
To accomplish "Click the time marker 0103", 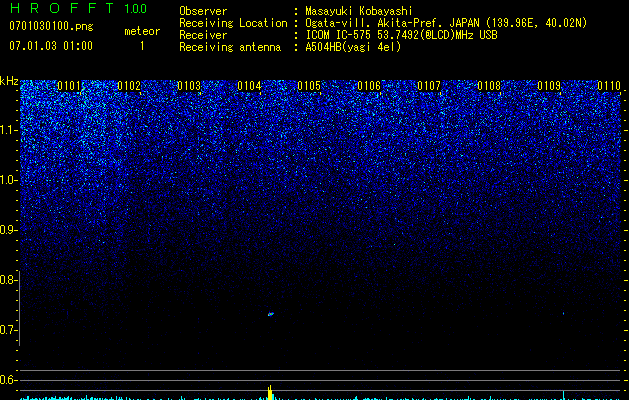I will [x=189, y=86].
